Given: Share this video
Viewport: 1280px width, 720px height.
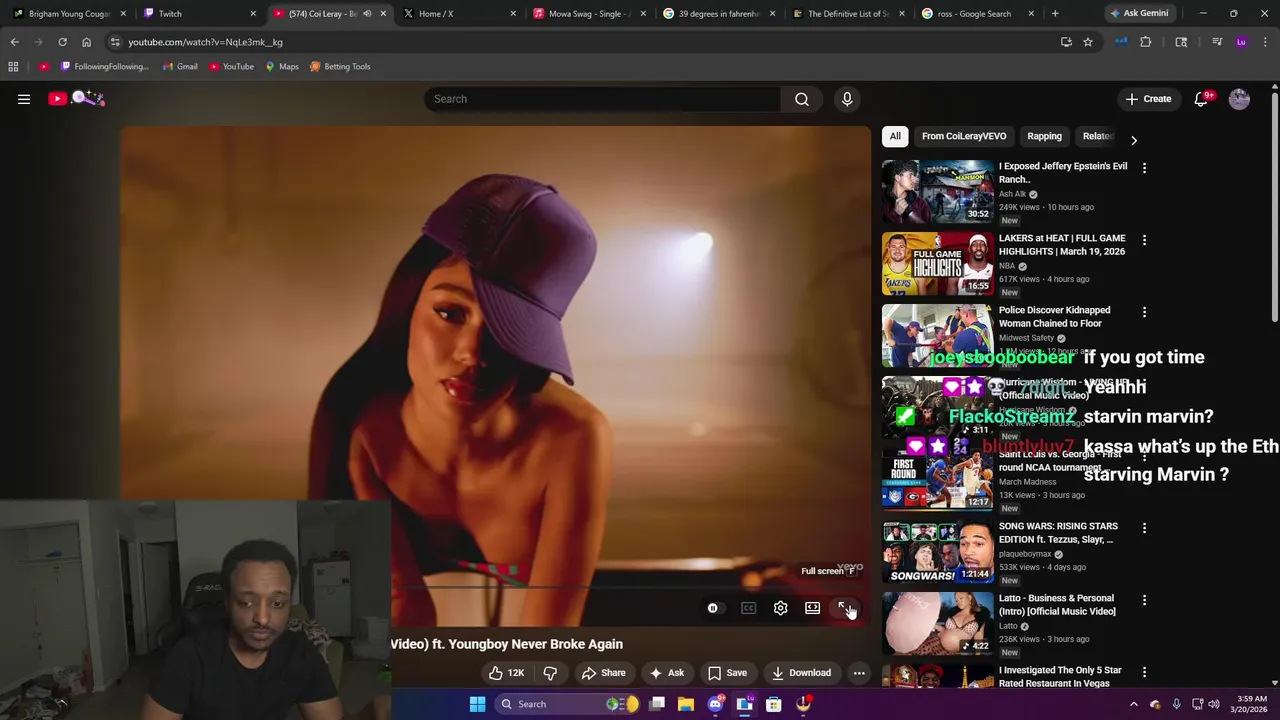Looking at the screenshot, I should (x=603, y=673).
